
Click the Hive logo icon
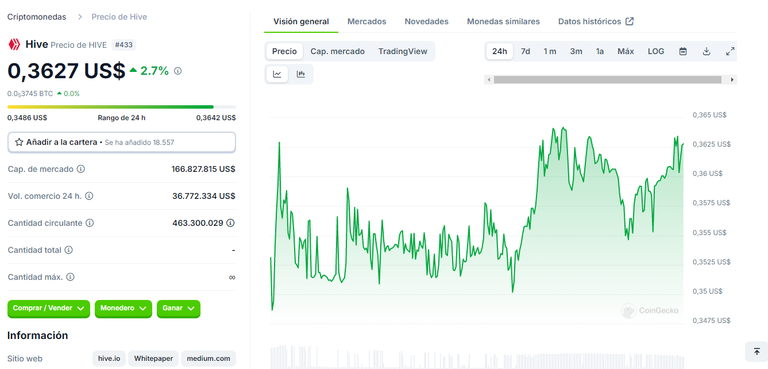point(14,45)
